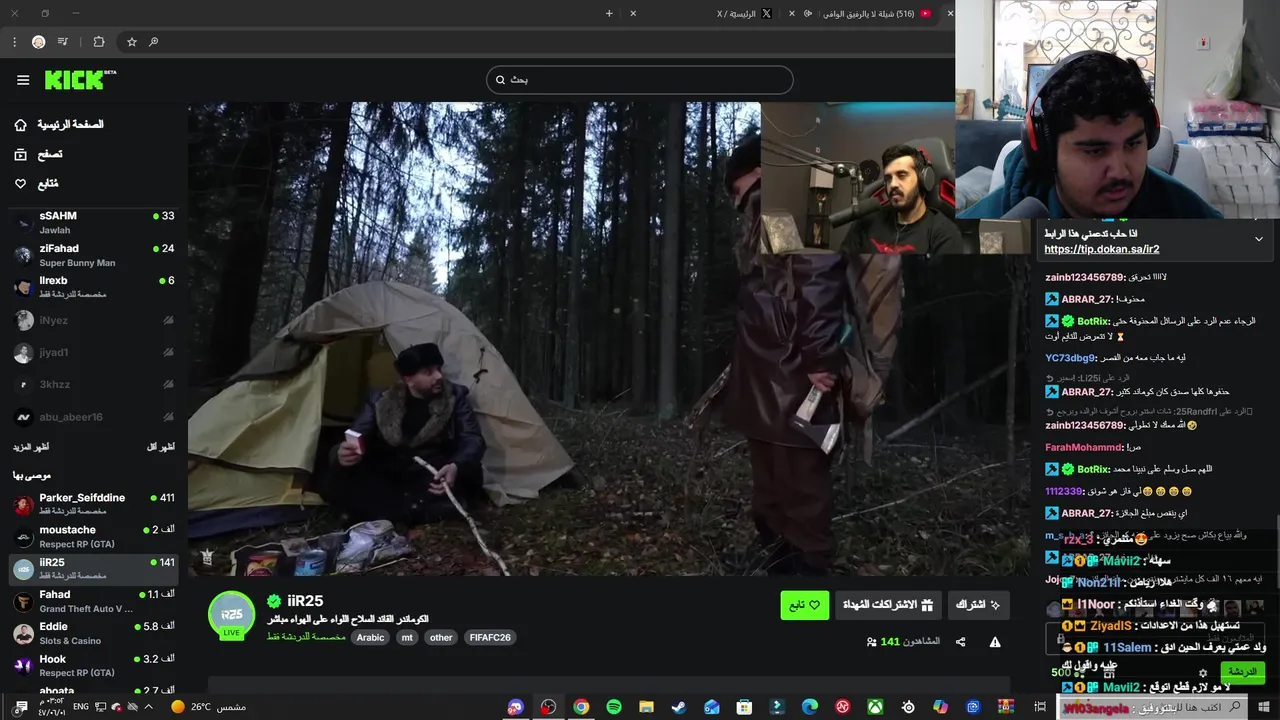Screen dimensions: 1280x720
Task: Select offline channel iNyez
Action: click(x=94, y=320)
